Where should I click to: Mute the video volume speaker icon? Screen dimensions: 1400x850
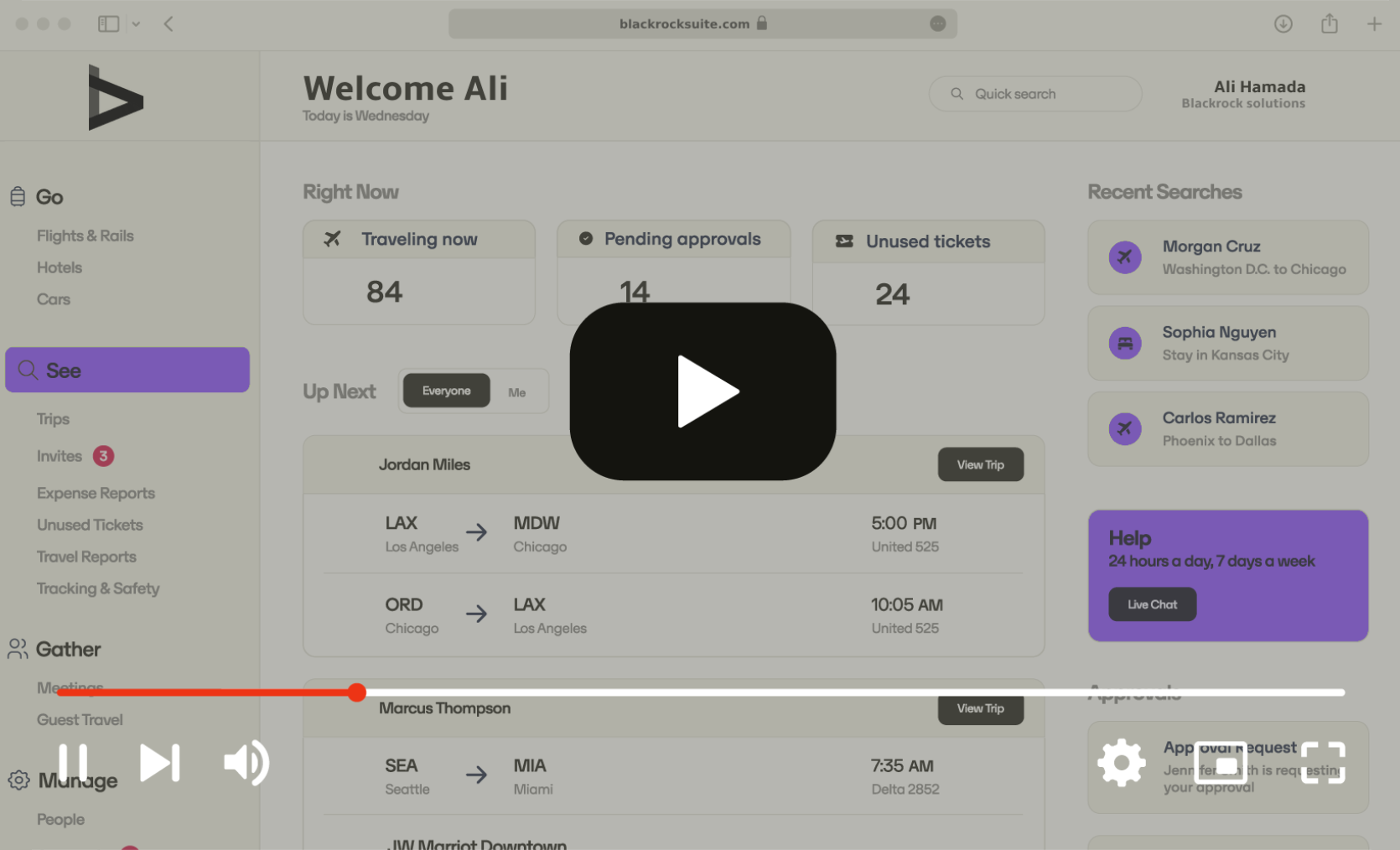pyautogui.click(x=246, y=763)
